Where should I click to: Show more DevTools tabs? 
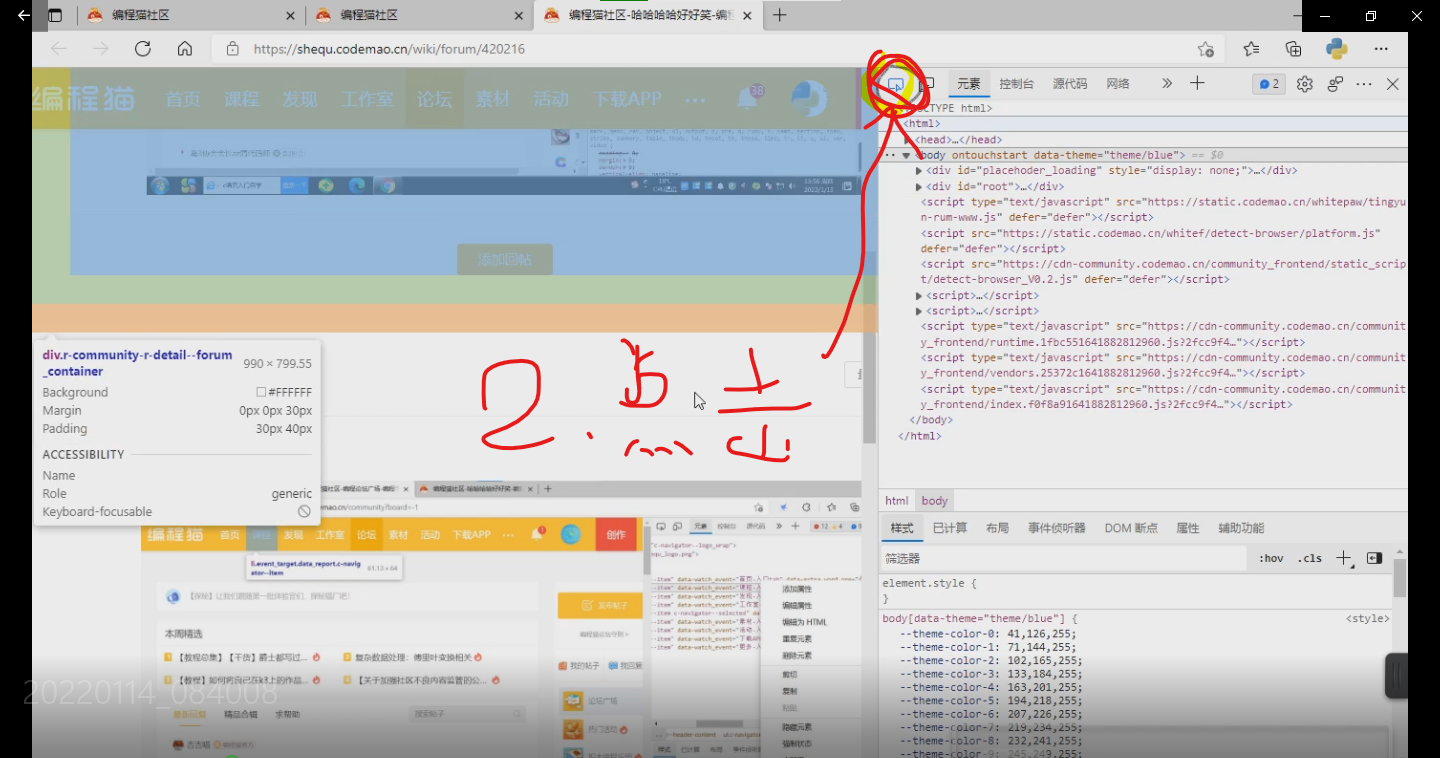(x=1166, y=84)
